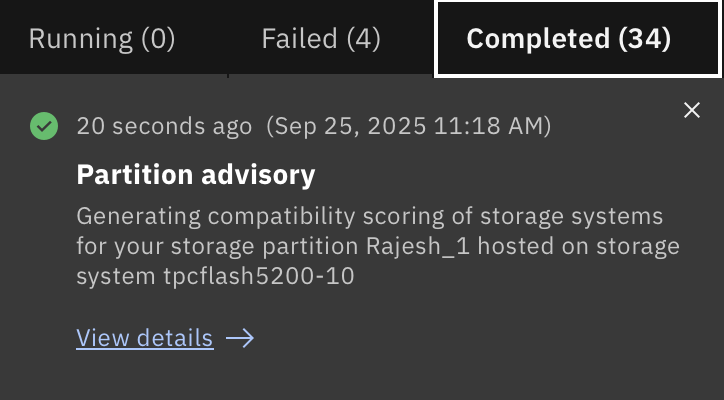Click the (0) count on Running tab
Image resolution: width=724 pixels, height=400 pixels.
154,39
